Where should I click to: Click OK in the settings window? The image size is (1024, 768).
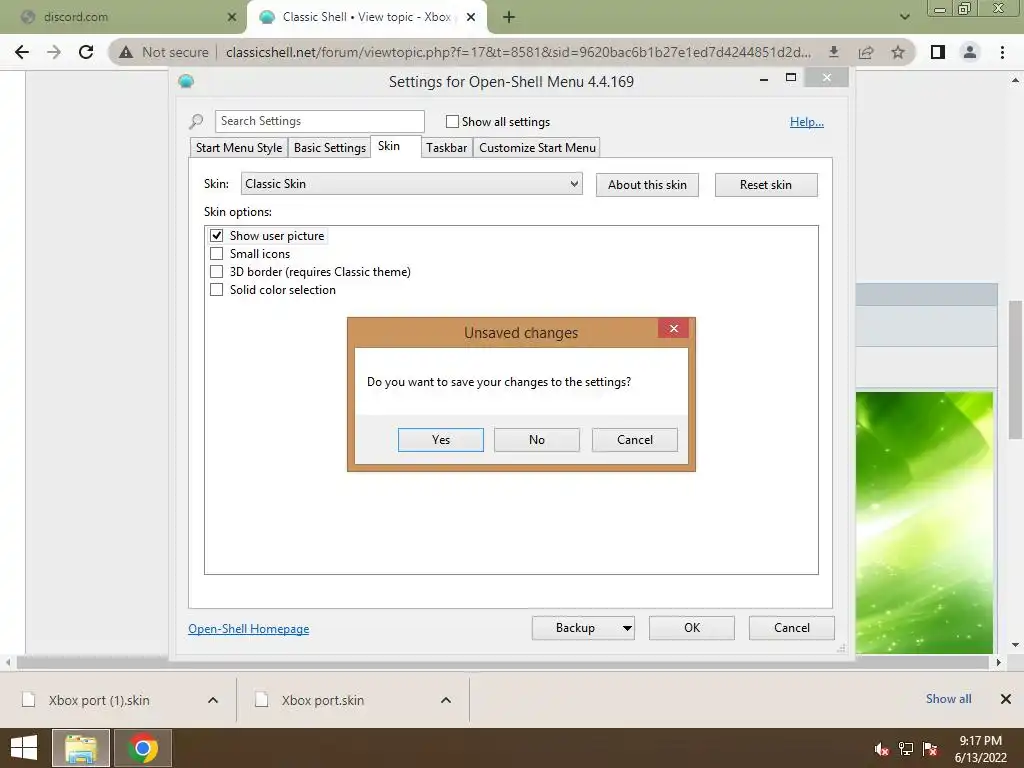tap(692, 628)
